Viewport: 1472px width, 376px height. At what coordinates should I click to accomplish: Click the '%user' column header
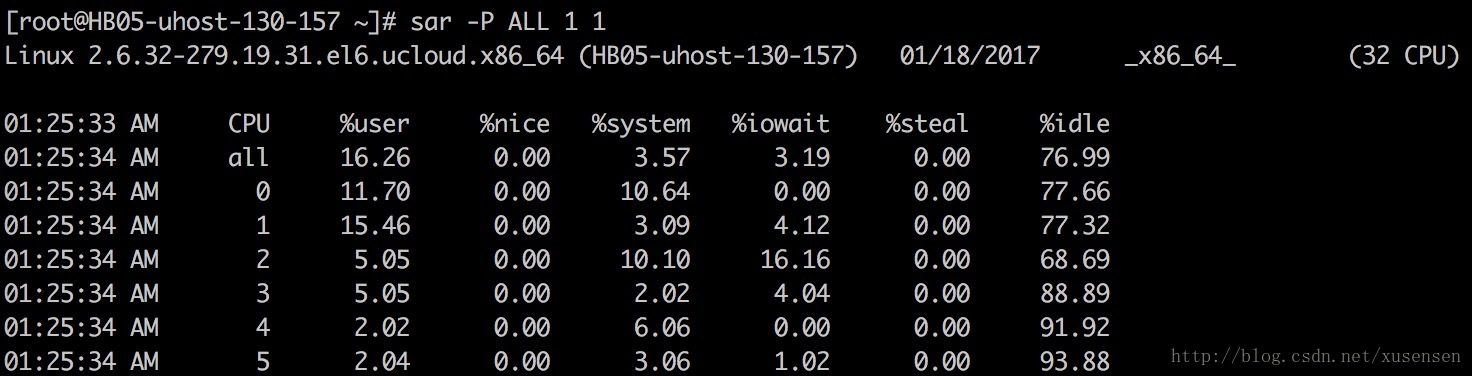point(375,124)
